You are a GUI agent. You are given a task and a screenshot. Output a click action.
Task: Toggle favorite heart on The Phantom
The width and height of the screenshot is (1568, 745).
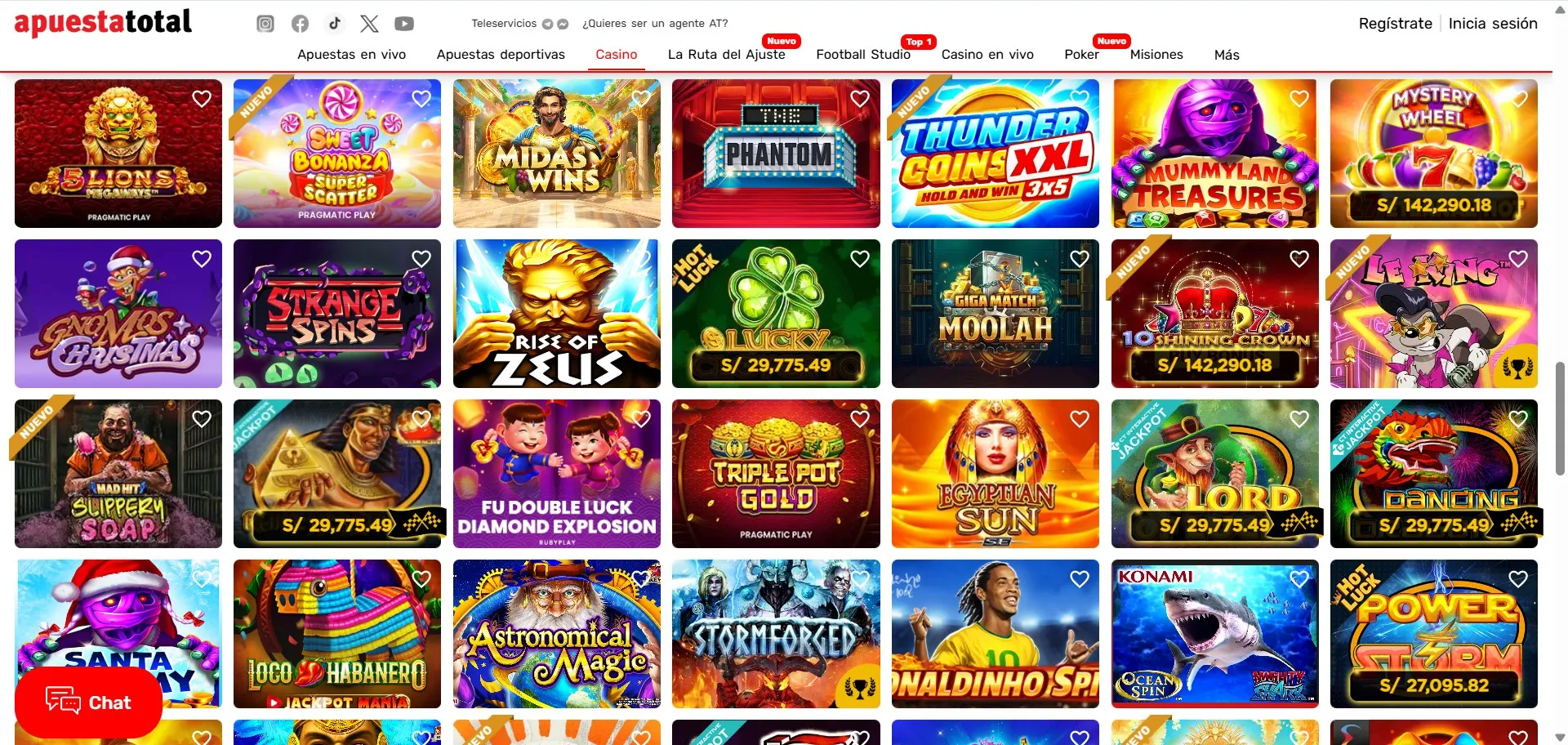pos(860,99)
